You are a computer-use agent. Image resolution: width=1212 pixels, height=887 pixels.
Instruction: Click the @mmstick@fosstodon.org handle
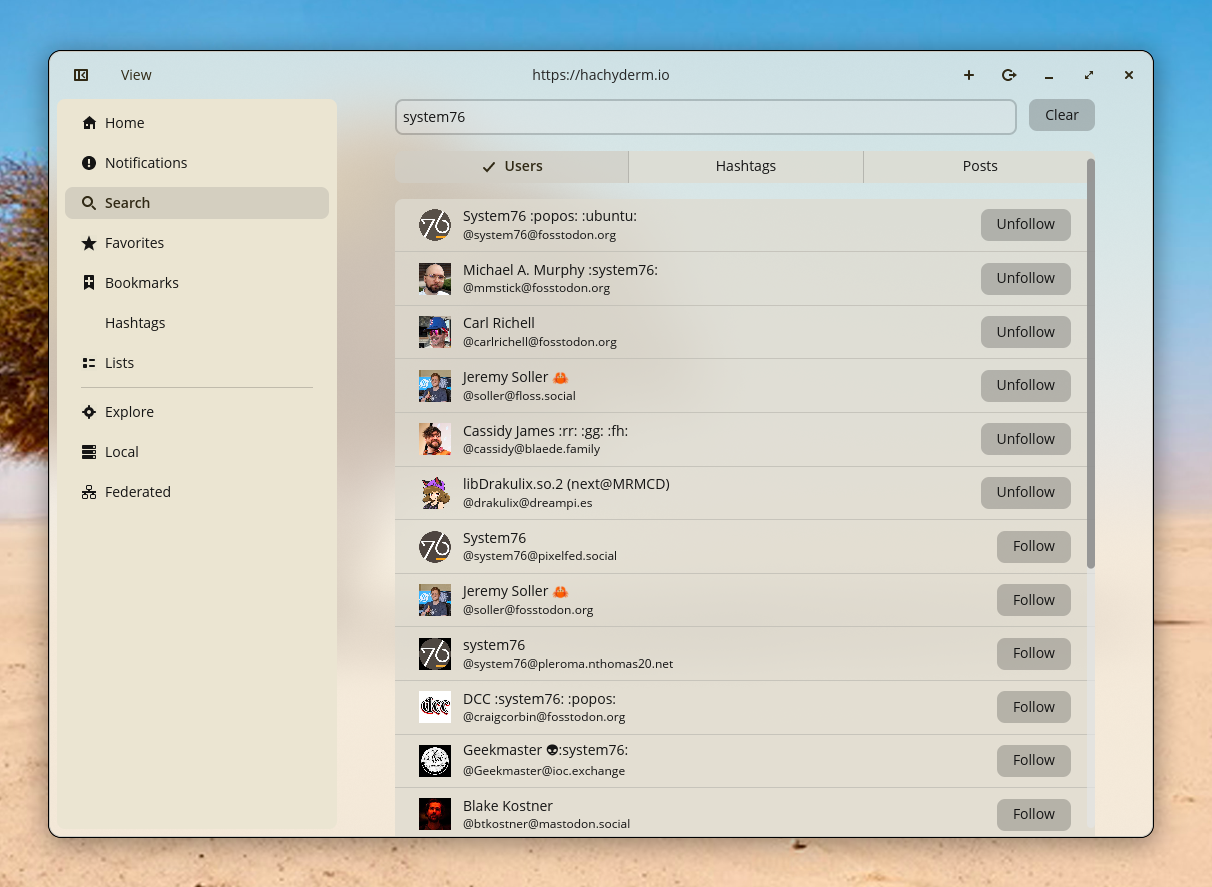click(x=536, y=288)
